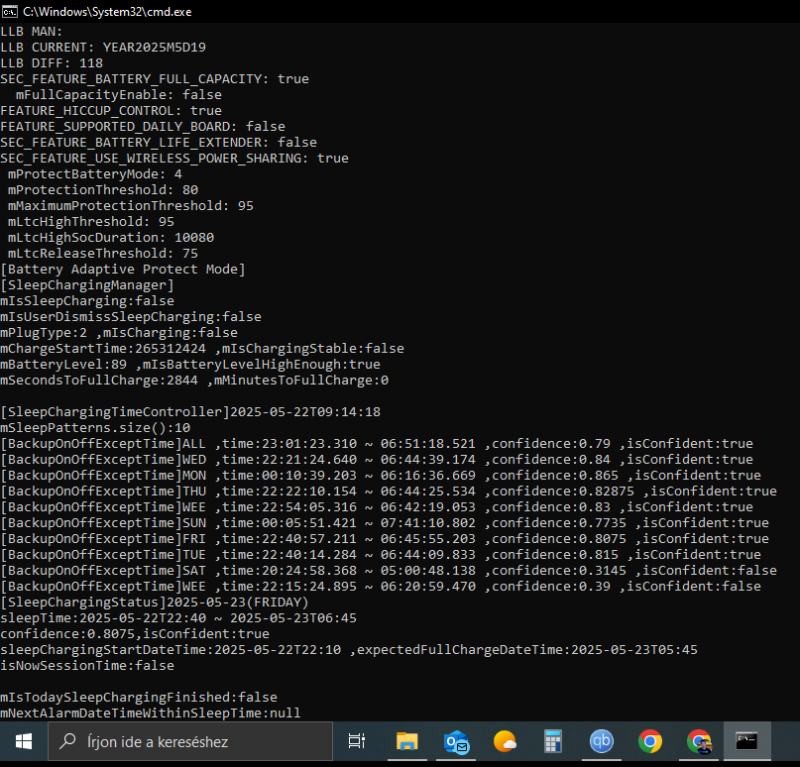The image size is (800, 767).
Task: Click '[SleepChargingManager]' heading
Action: click(x=87, y=285)
